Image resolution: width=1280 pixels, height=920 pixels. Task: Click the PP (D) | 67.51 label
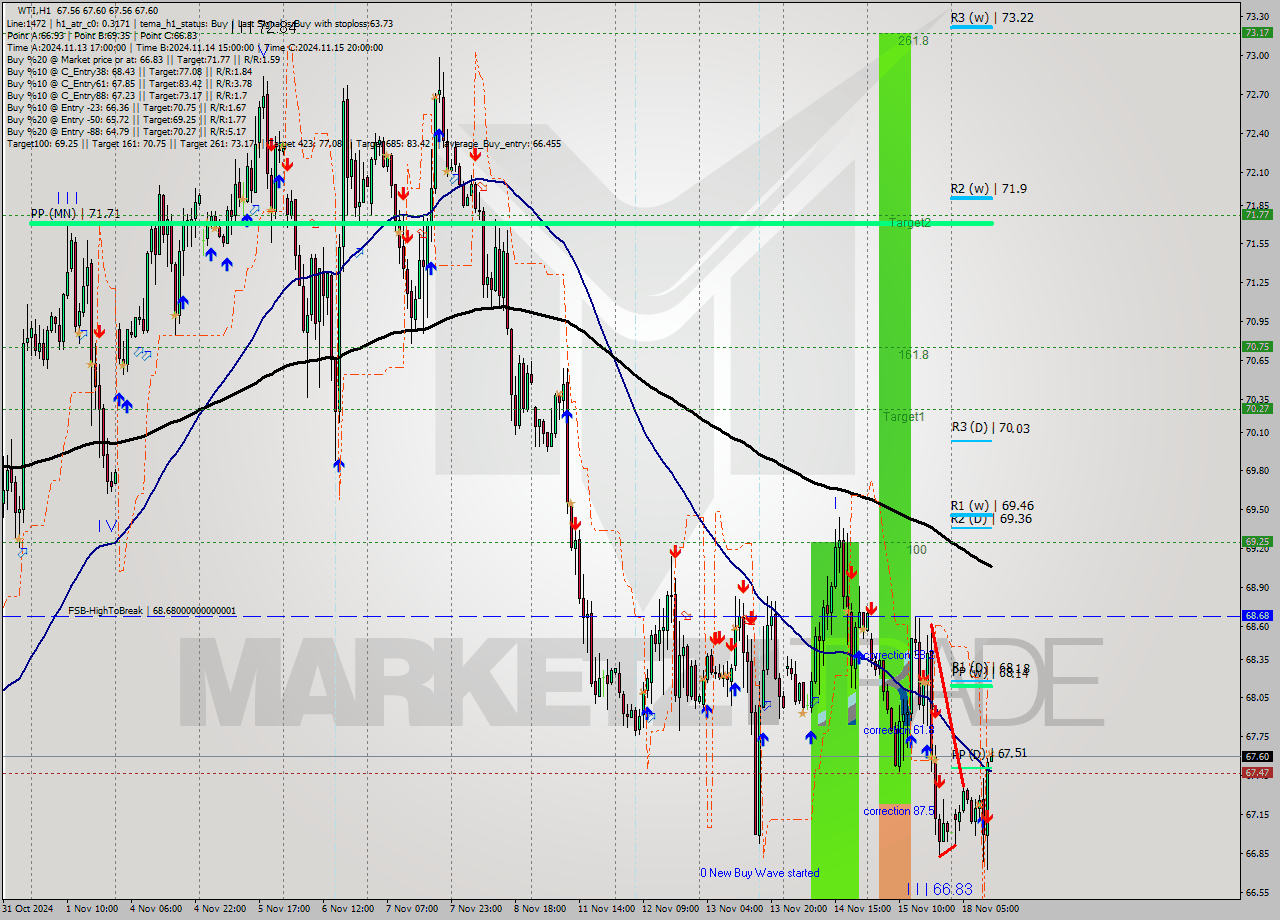[x=989, y=753]
